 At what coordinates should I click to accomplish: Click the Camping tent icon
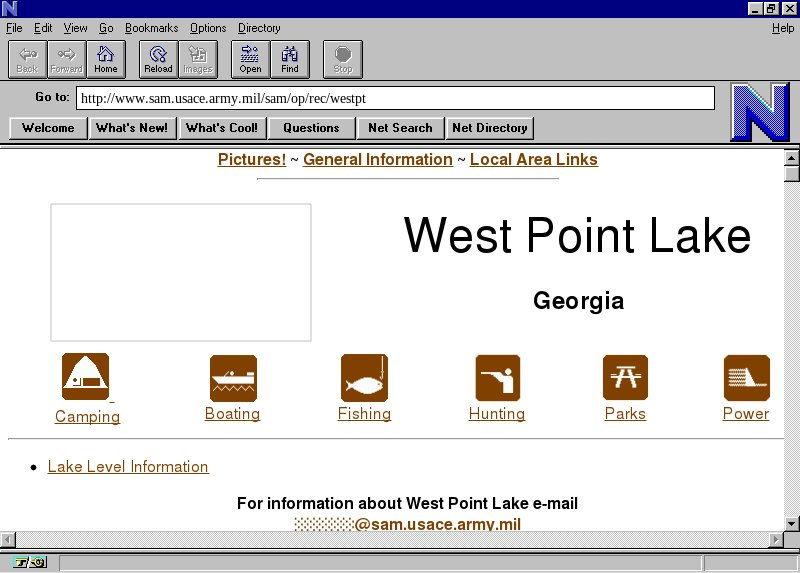click(x=86, y=377)
